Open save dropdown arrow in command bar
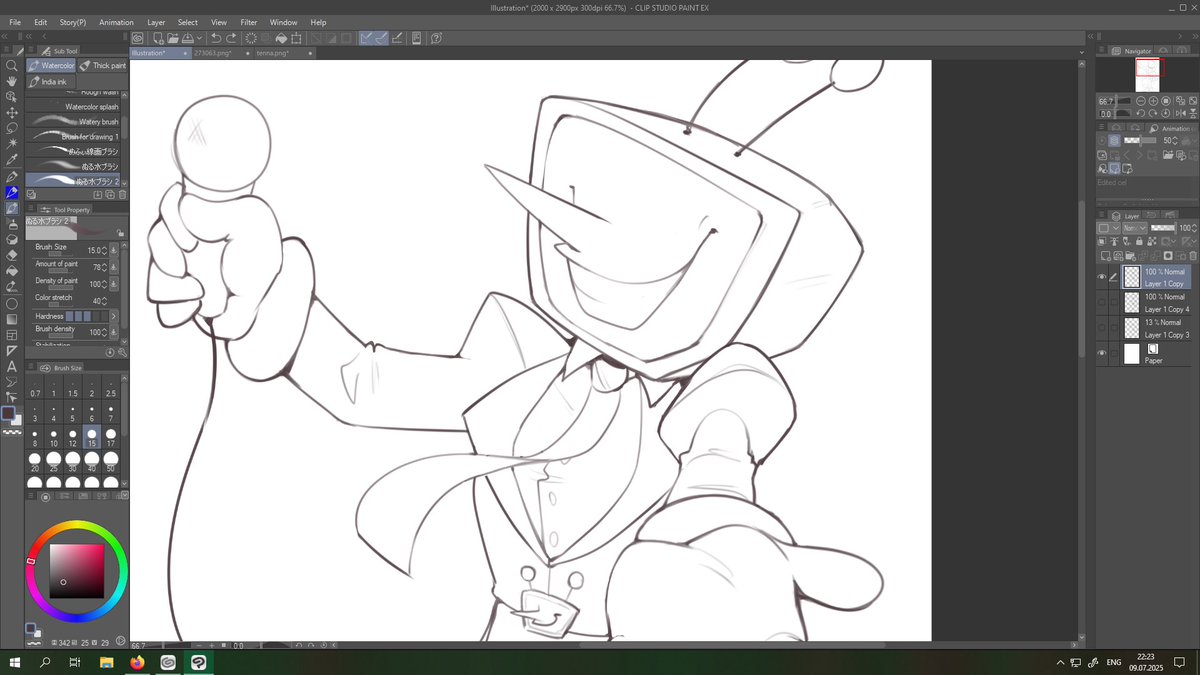This screenshot has height=675, width=1200. pos(201,38)
